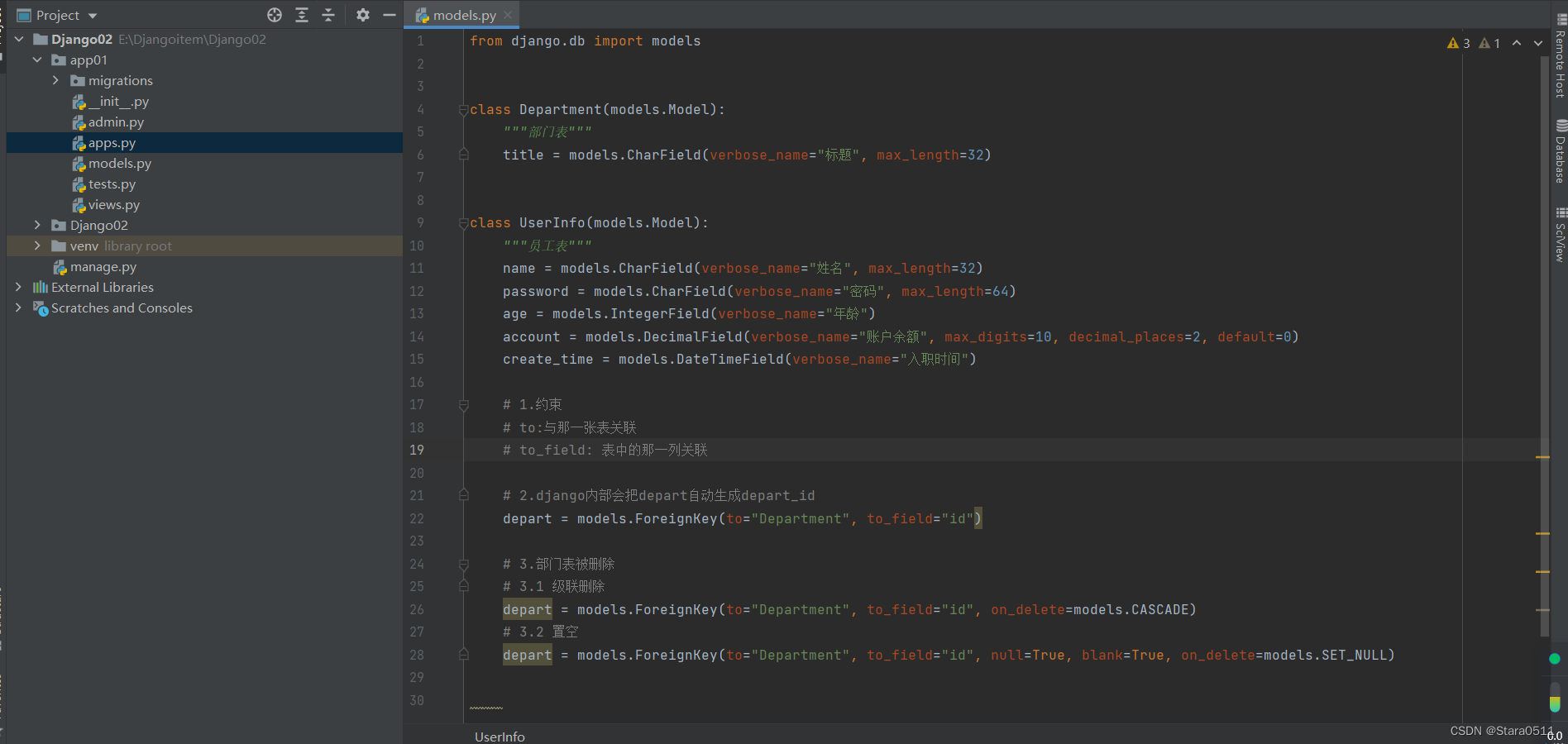
Task: Close the models.py editor tab
Action: 508,15
